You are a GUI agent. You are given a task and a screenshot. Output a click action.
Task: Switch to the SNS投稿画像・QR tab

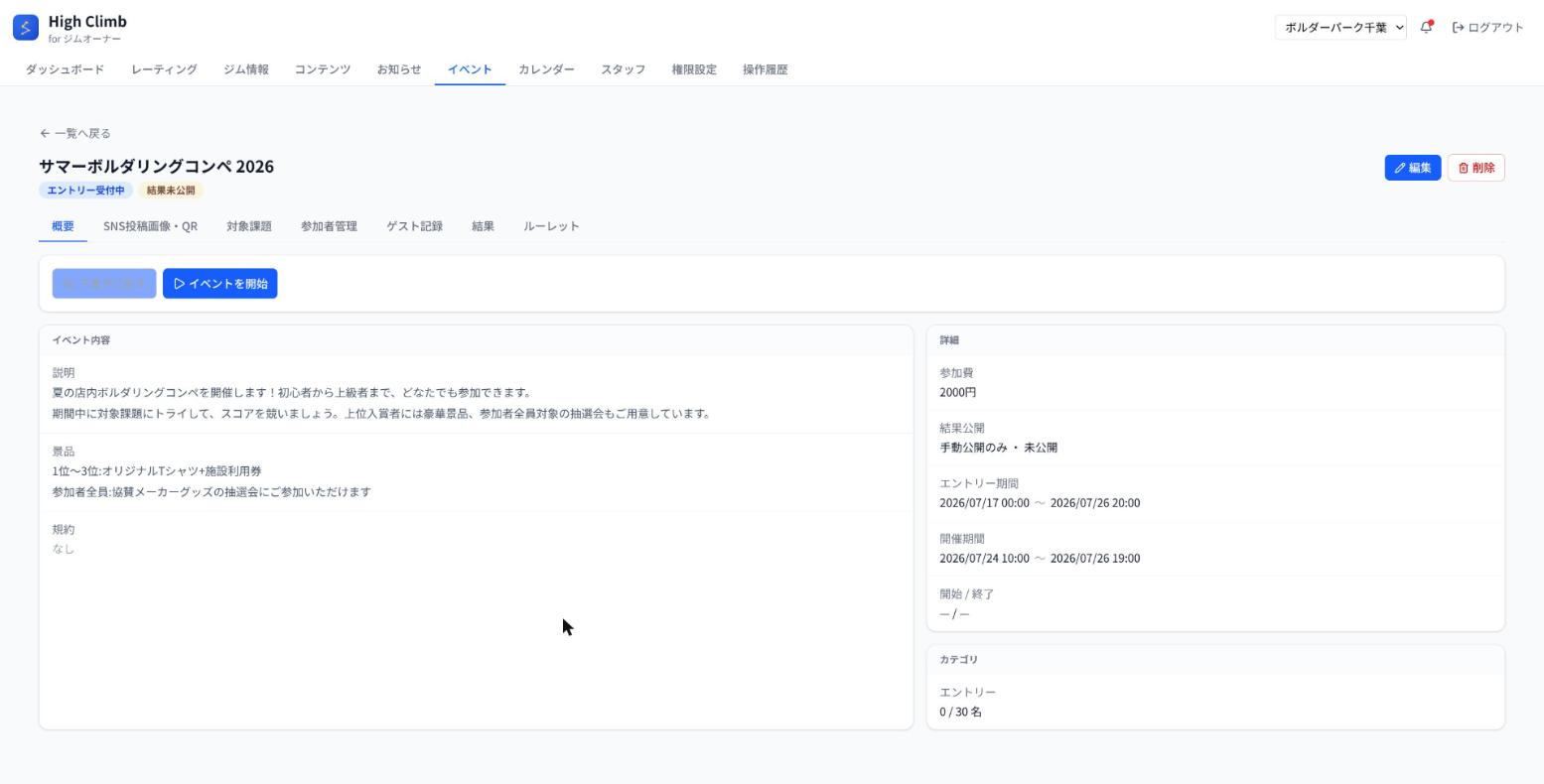pyautogui.click(x=150, y=226)
